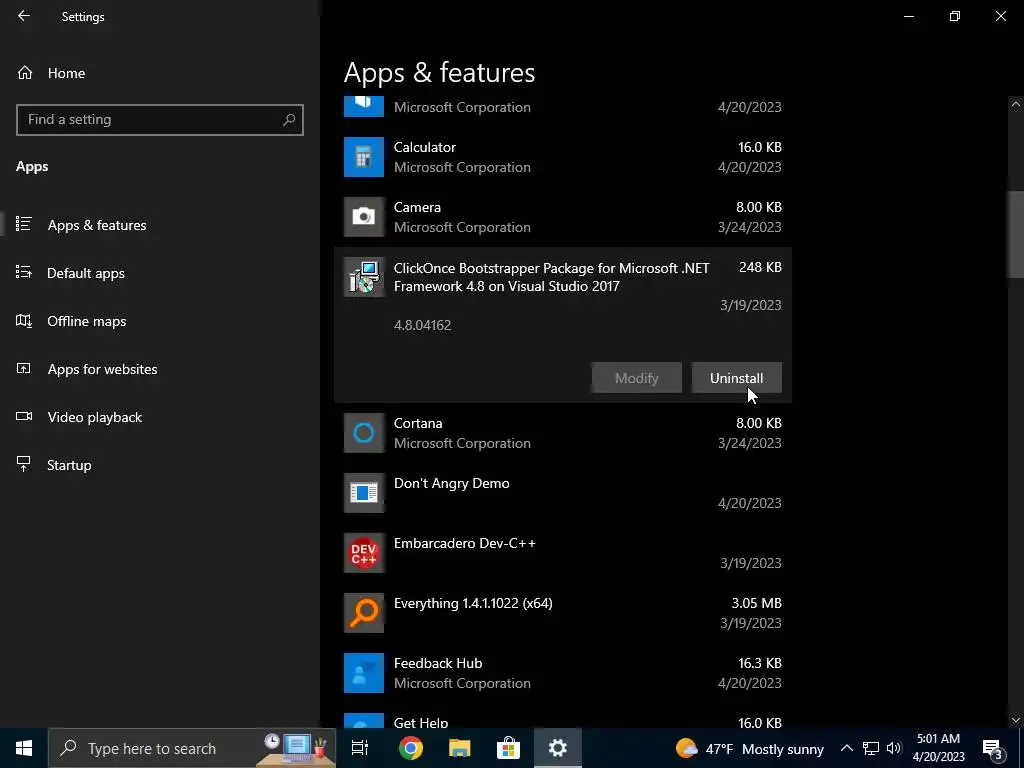Screen dimensions: 1024x768
Task: Click the network icon in the tray
Action: pos(871,748)
